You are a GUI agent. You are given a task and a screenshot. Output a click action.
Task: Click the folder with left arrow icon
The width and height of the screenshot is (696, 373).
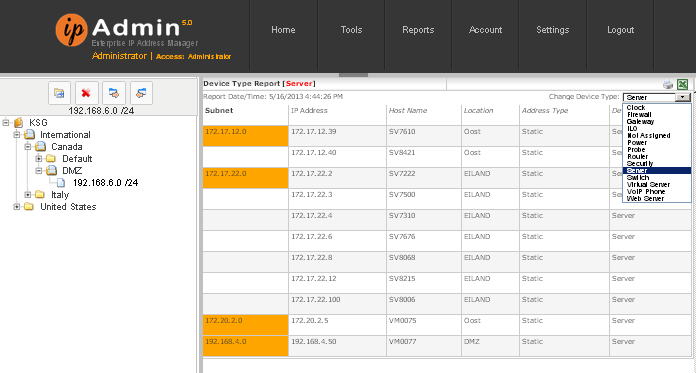click(x=141, y=93)
